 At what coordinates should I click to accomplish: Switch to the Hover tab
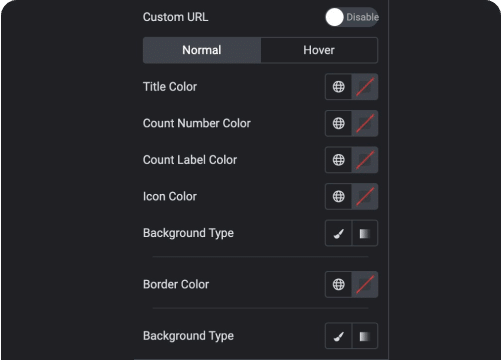point(319,50)
